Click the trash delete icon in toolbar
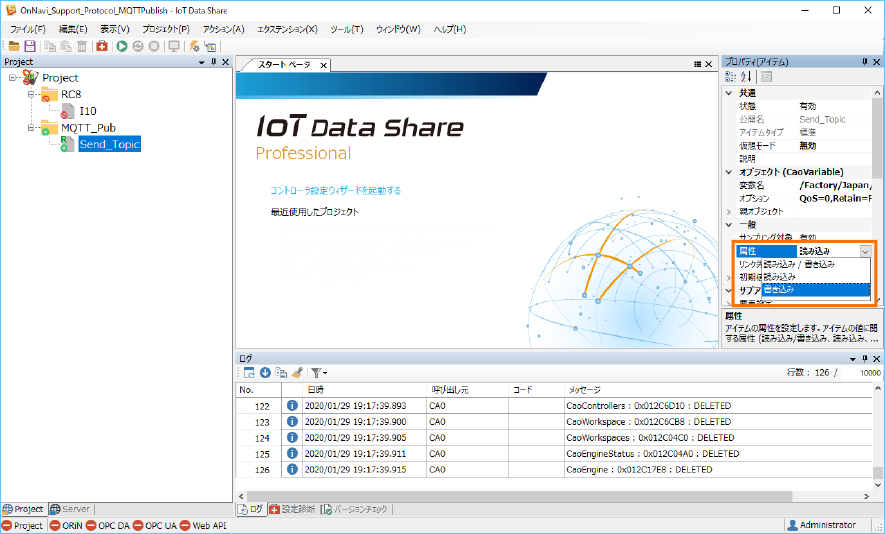The width and height of the screenshot is (885, 534). [82, 46]
